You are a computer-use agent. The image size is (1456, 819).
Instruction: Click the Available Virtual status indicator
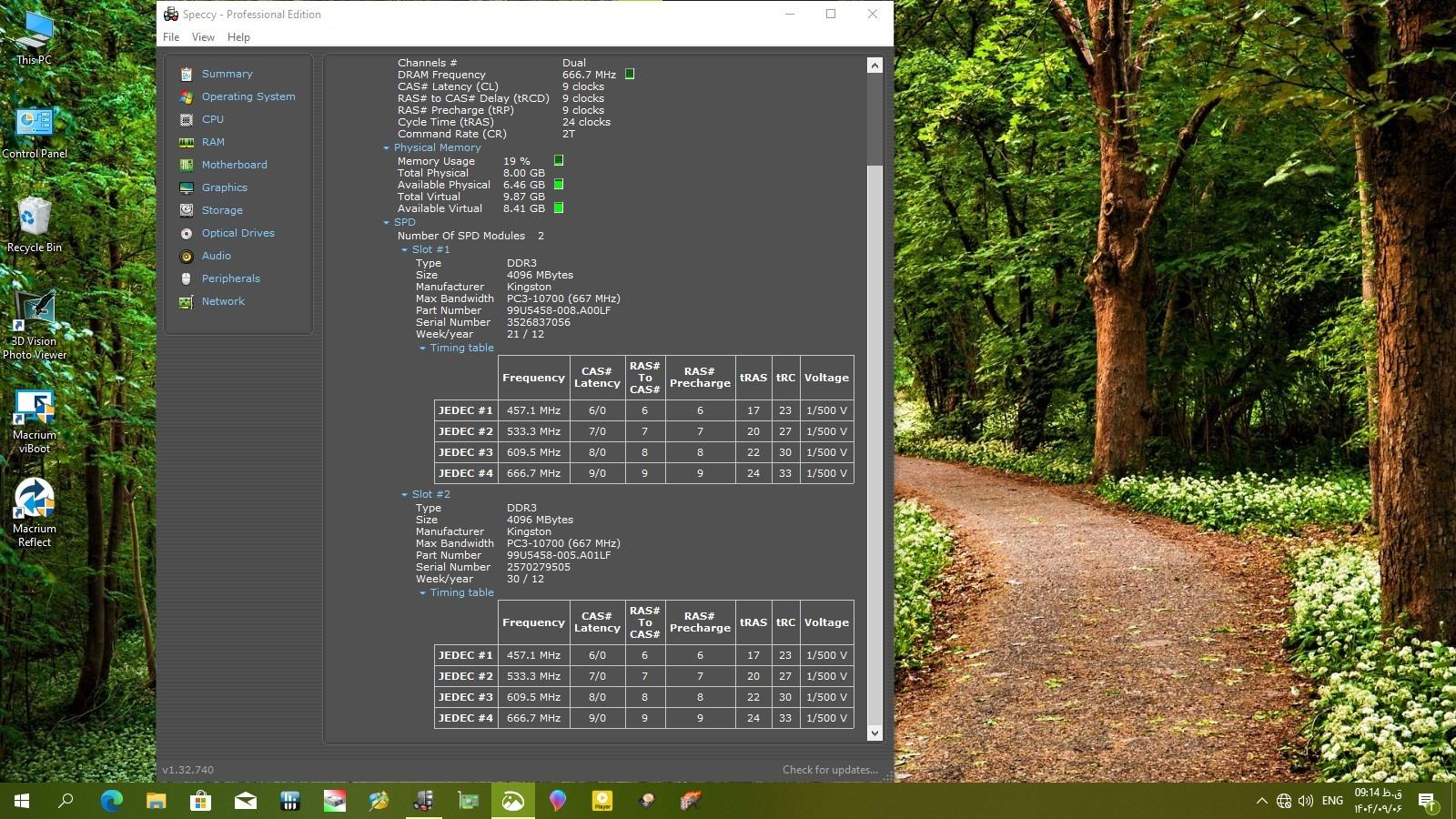click(559, 208)
